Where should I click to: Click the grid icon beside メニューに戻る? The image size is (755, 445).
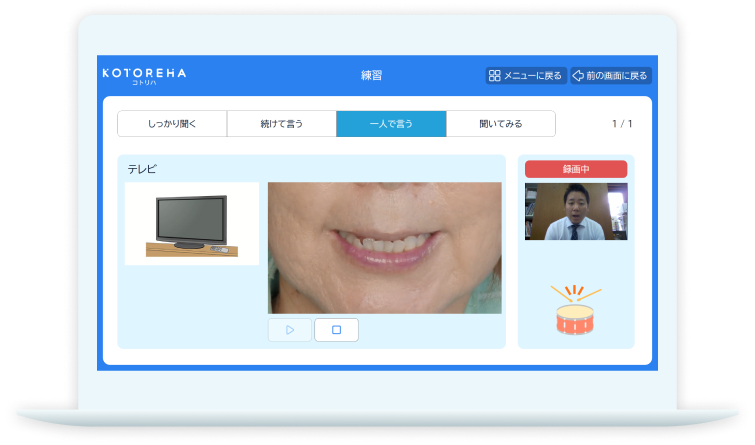pos(494,75)
